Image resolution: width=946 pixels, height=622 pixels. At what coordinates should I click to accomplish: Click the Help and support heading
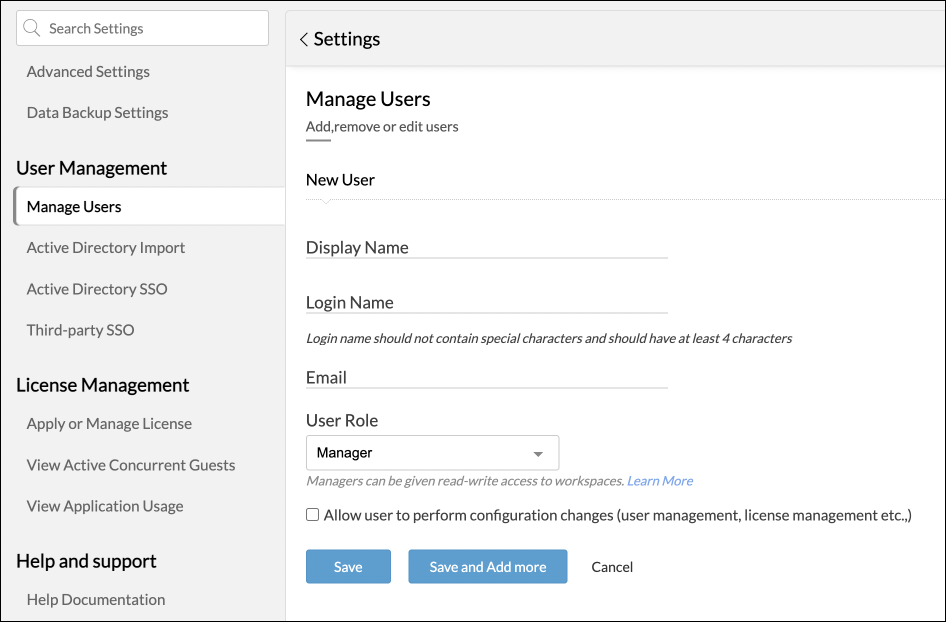[86, 561]
